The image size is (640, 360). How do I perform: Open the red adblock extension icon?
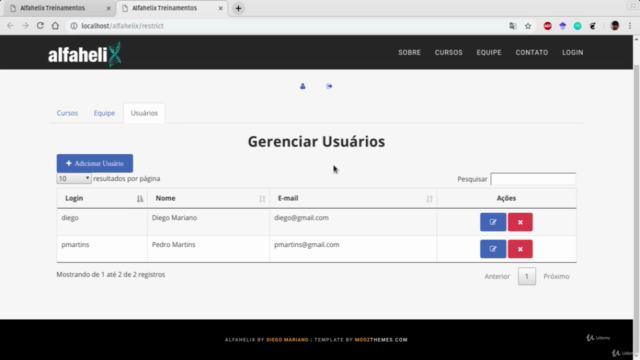tap(548, 26)
